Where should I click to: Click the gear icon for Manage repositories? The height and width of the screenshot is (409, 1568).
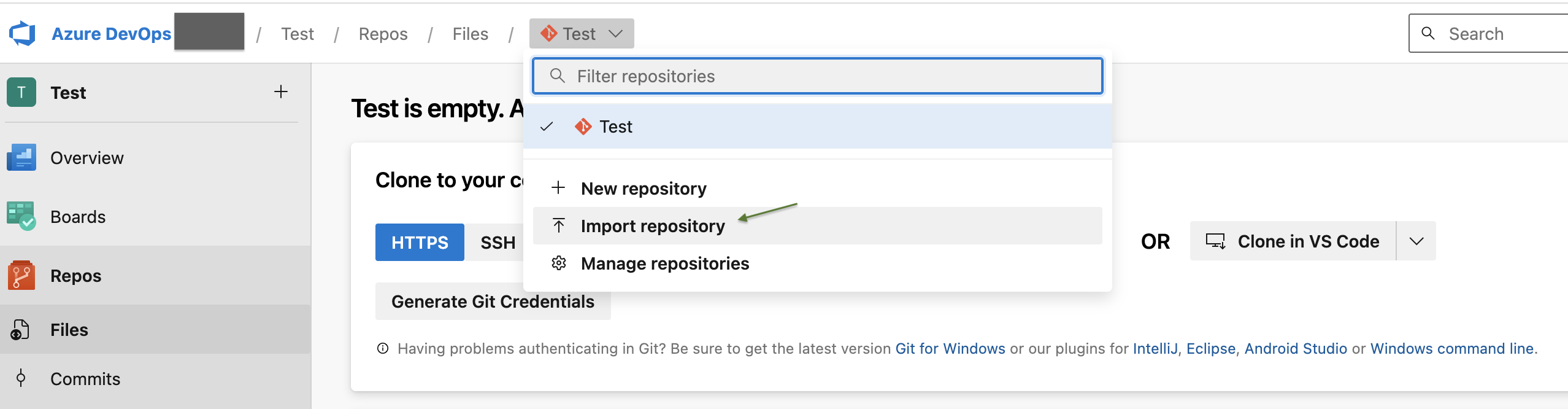[x=558, y=263]
